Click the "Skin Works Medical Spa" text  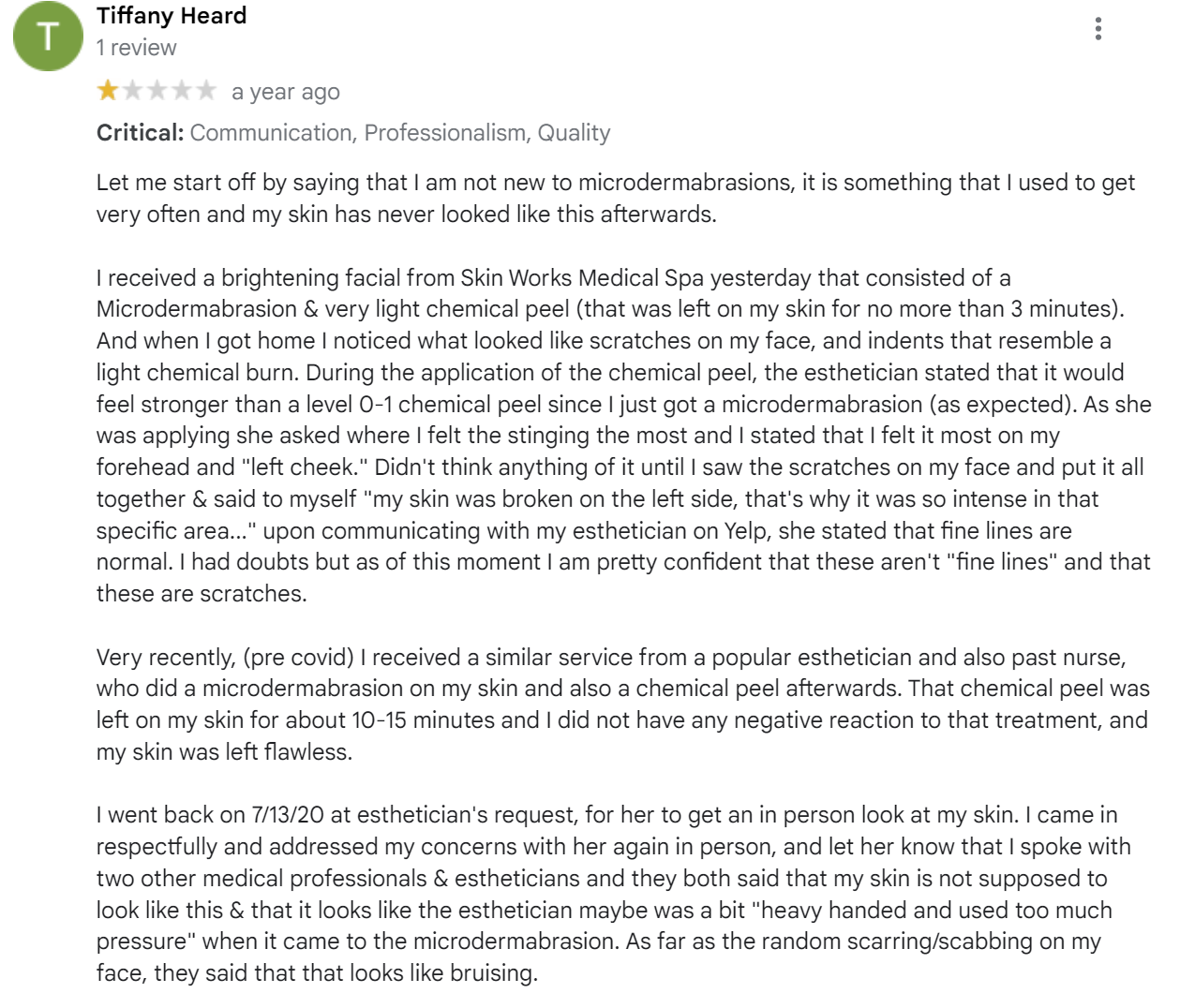pos(581,278)
